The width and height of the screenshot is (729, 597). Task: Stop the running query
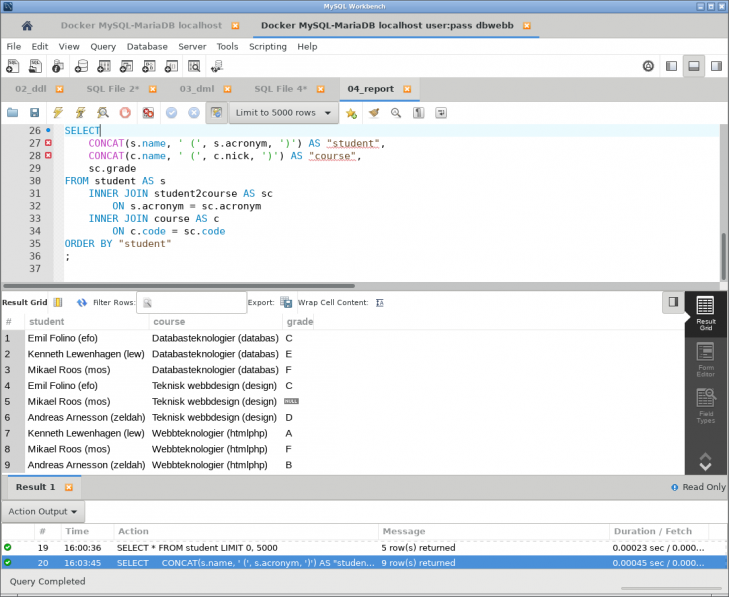[125, 113]
